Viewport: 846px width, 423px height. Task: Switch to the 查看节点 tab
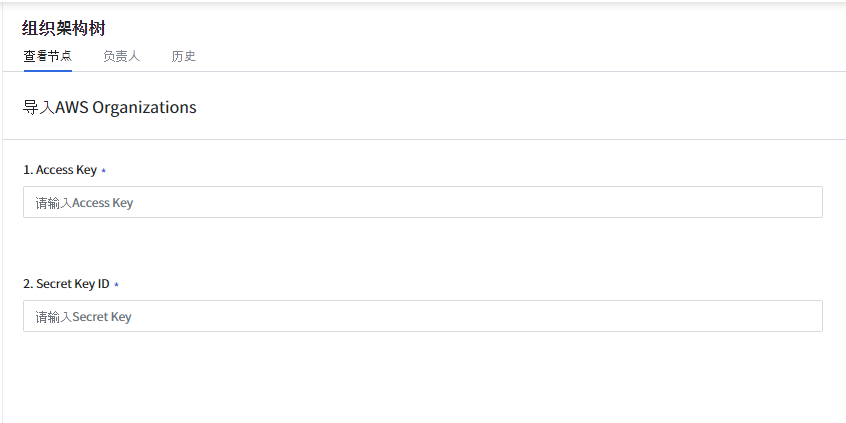[47, 57]
